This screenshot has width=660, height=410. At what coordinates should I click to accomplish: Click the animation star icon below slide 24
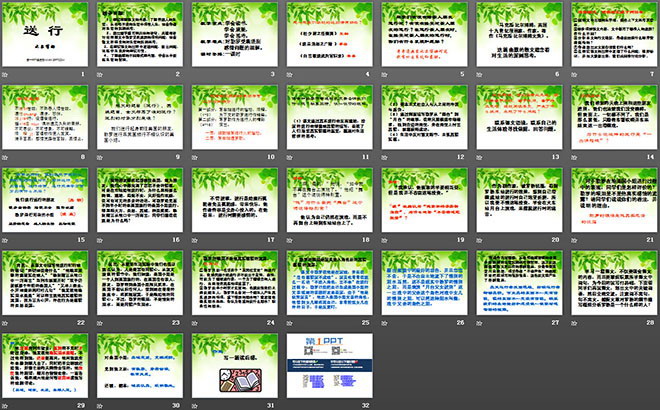(x=195, y=323)
